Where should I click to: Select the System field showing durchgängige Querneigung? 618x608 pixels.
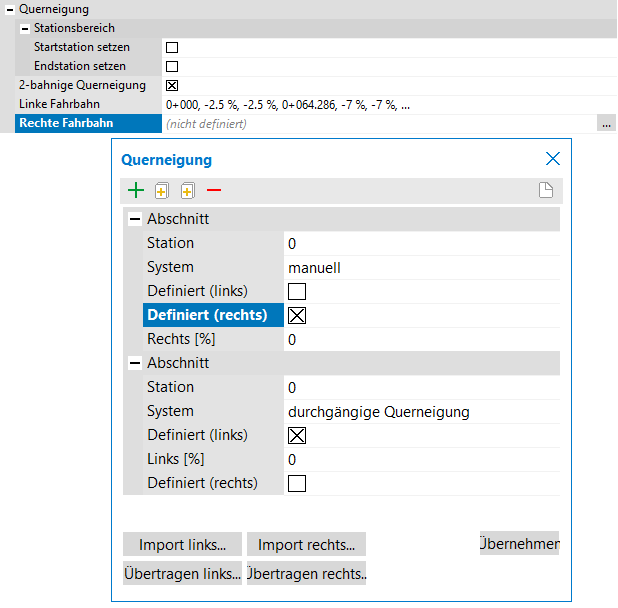(420, 411)
